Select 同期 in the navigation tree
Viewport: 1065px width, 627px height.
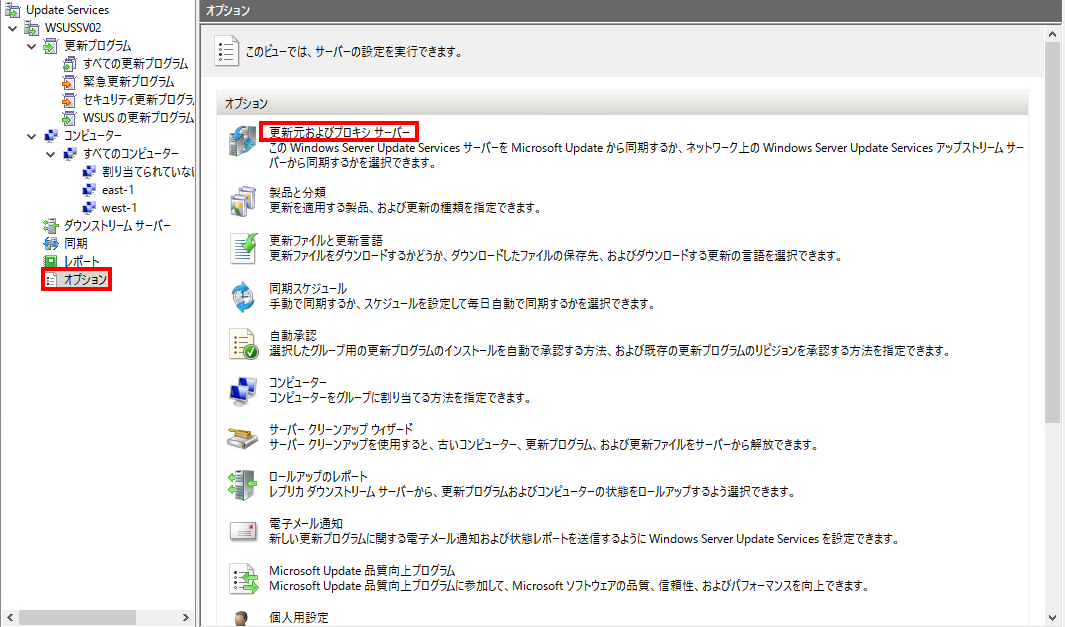[75, 243]
